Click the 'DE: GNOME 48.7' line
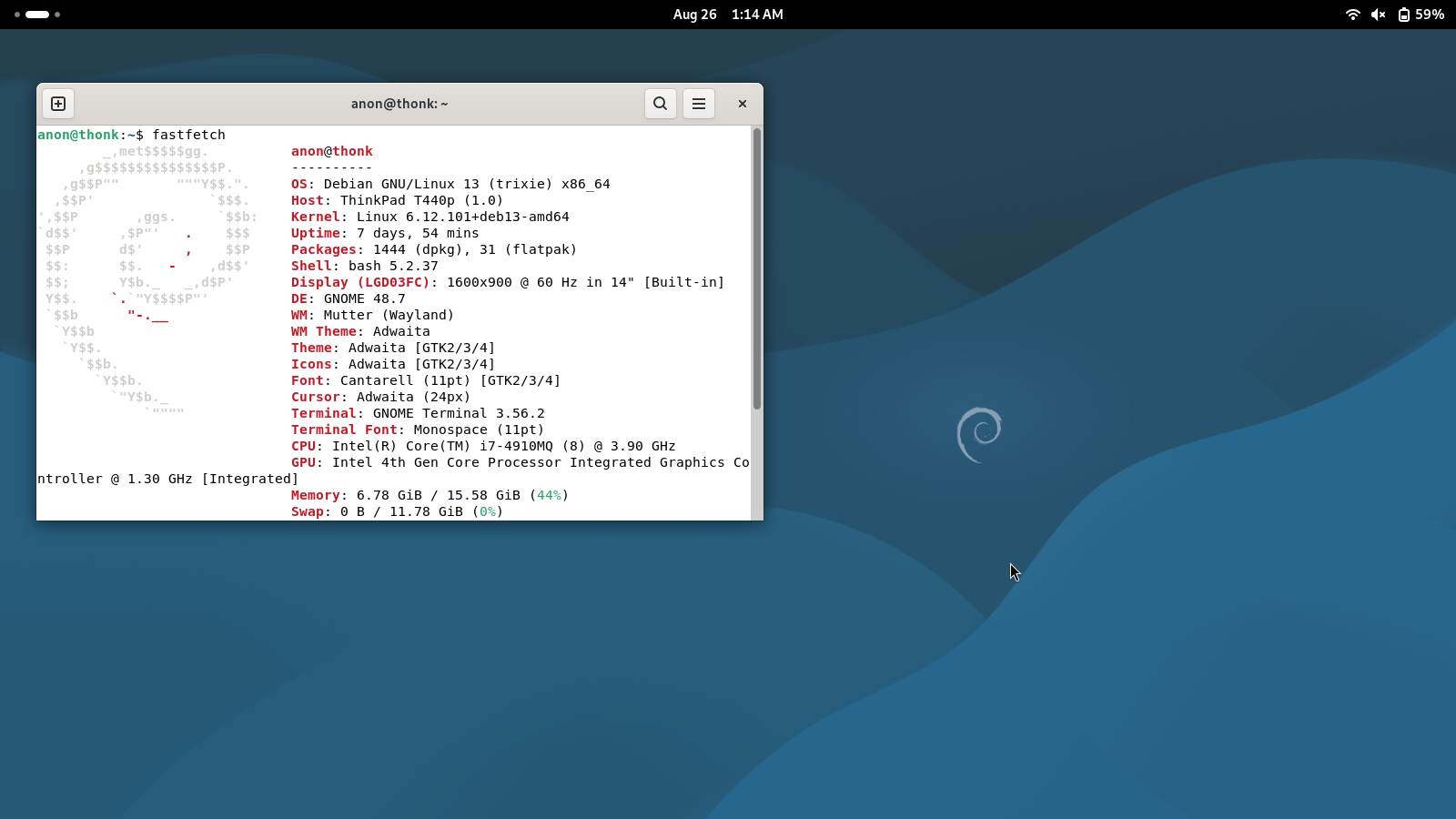 pyautogui.click(x=349, y=298)
